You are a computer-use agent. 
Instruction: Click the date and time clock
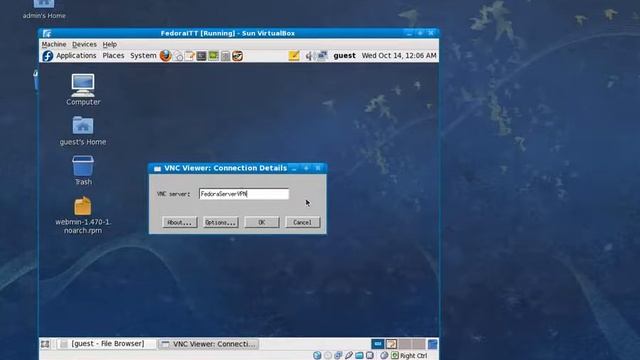click(399, 56)
